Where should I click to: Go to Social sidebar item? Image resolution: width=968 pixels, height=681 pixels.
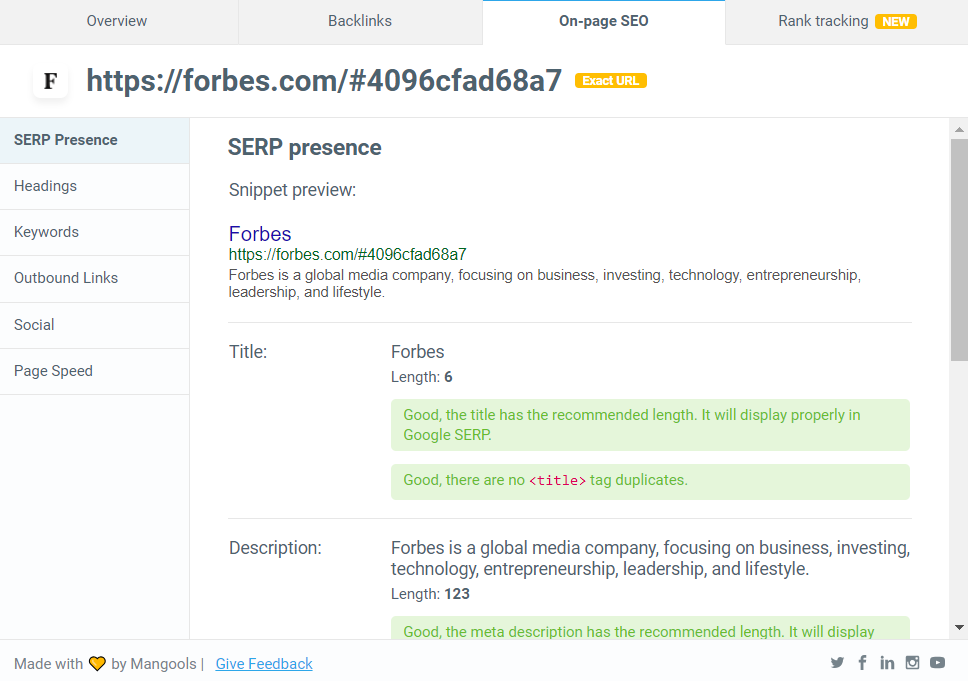click(x=34, y=325)
